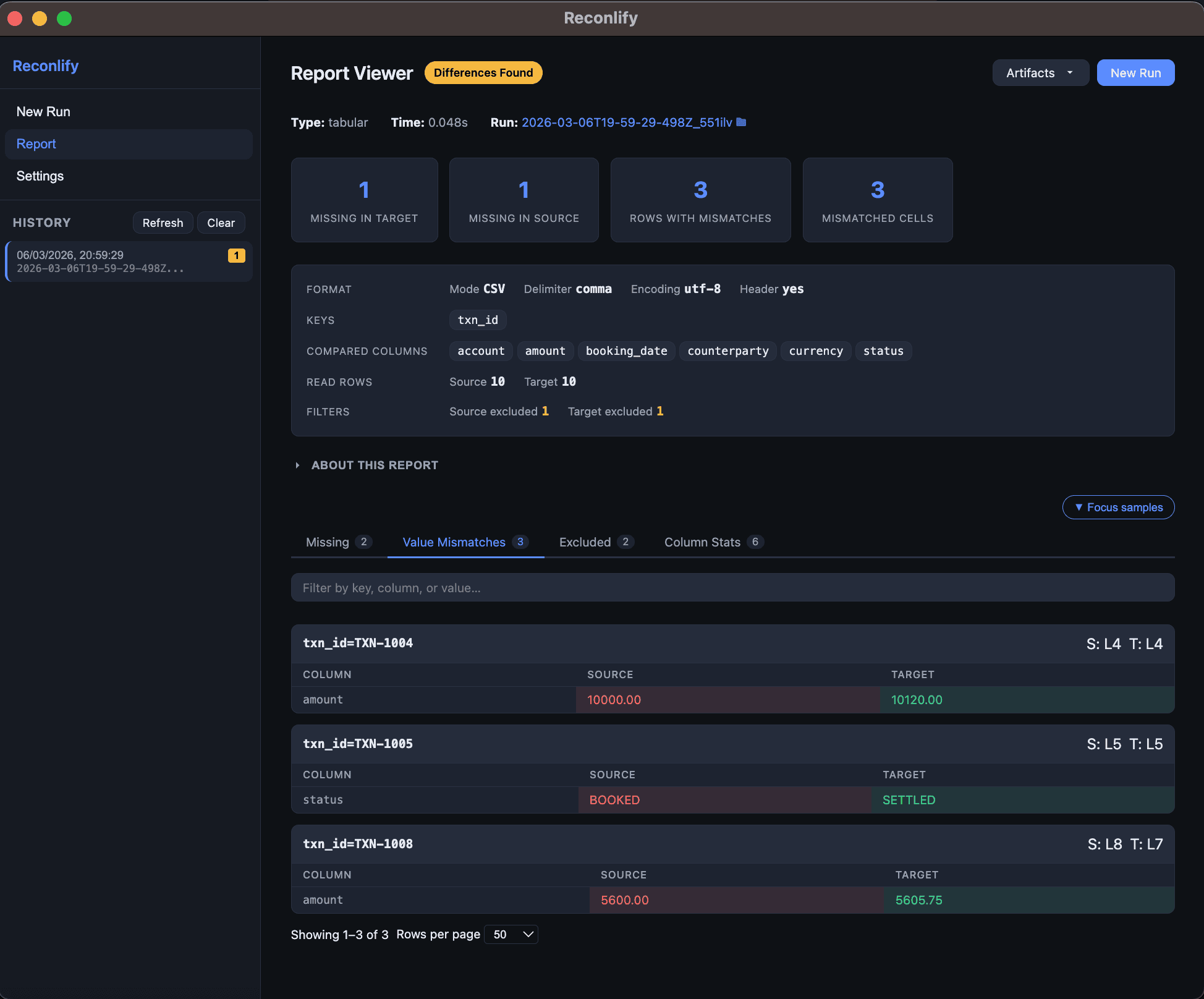This screenshot has width=1204, height=999.
Task: Click the Artifacts dropdown caret
Action: [1070, 73]
